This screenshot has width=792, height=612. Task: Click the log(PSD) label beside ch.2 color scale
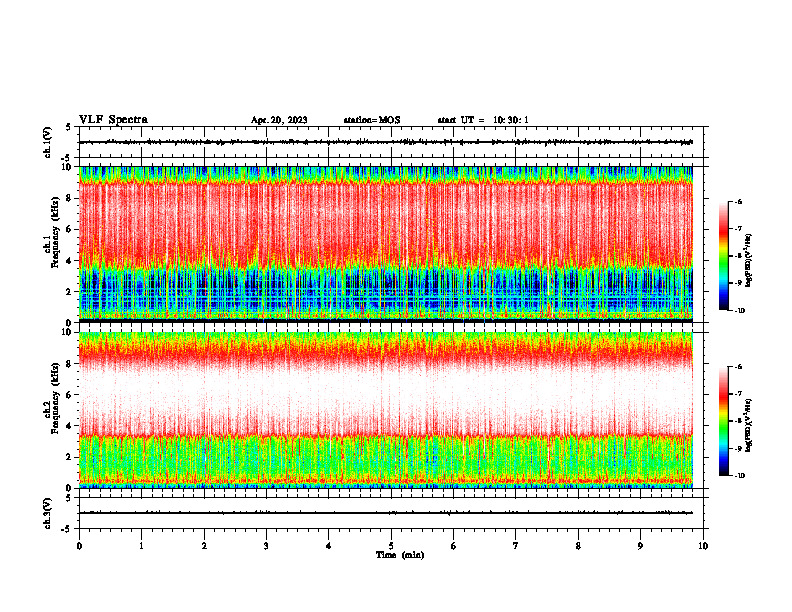click(x=749, y=425)
